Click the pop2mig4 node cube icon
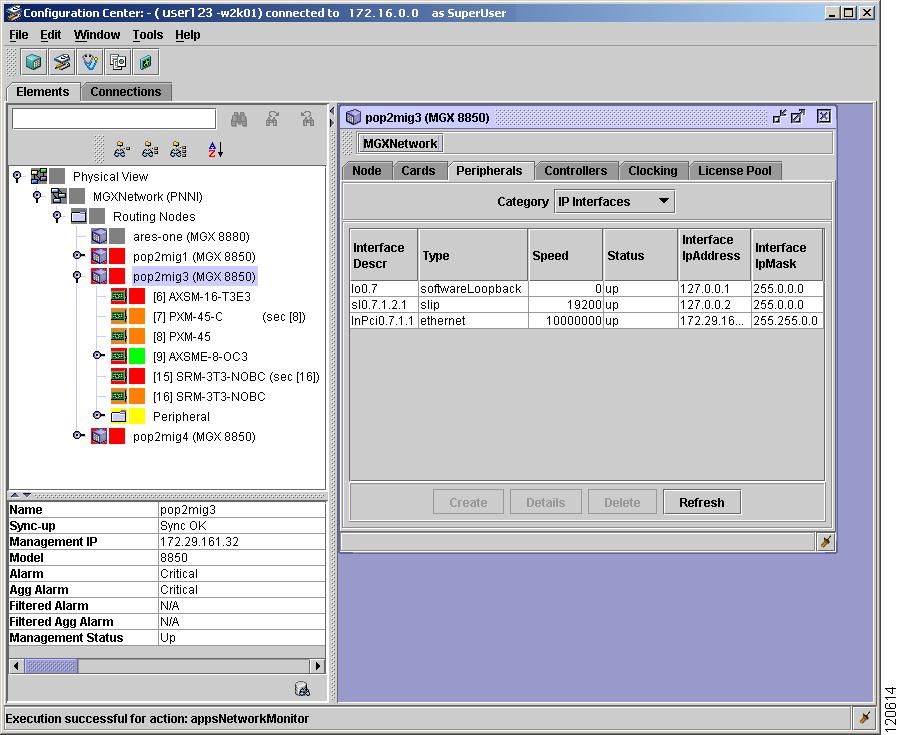 pyautogui.click(x=99, y=436)
